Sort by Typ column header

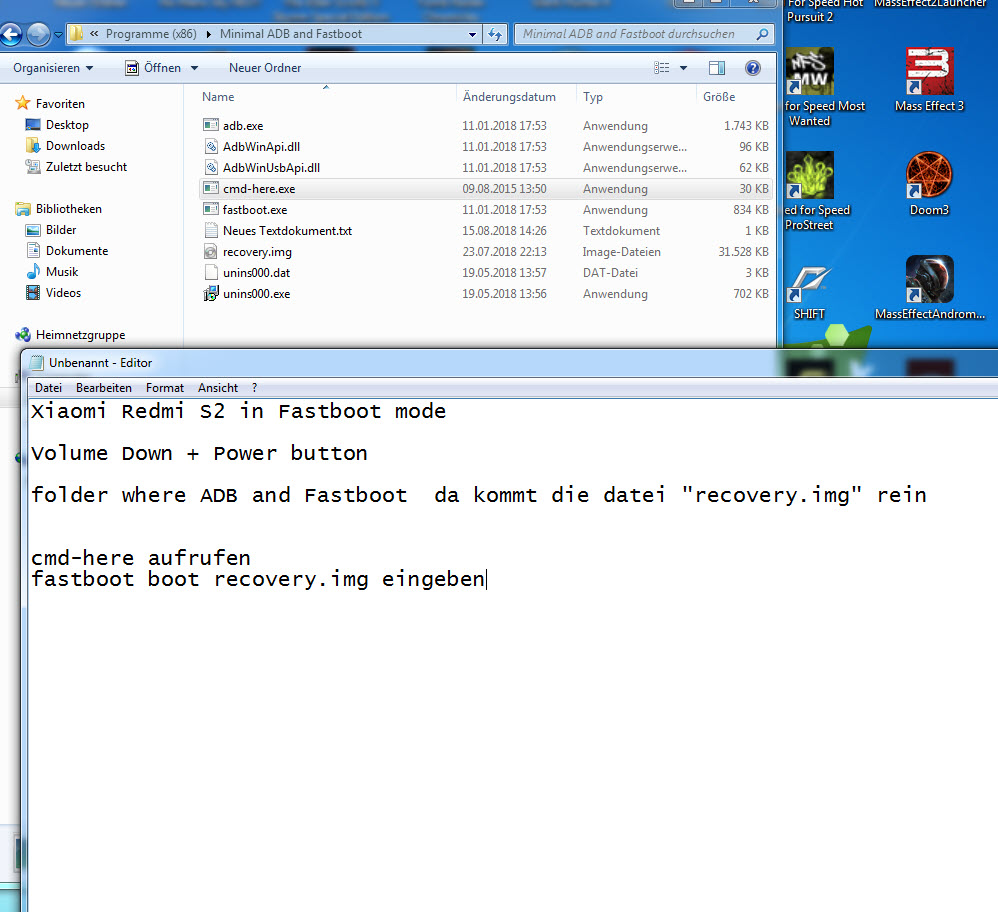tap(593, 97)
